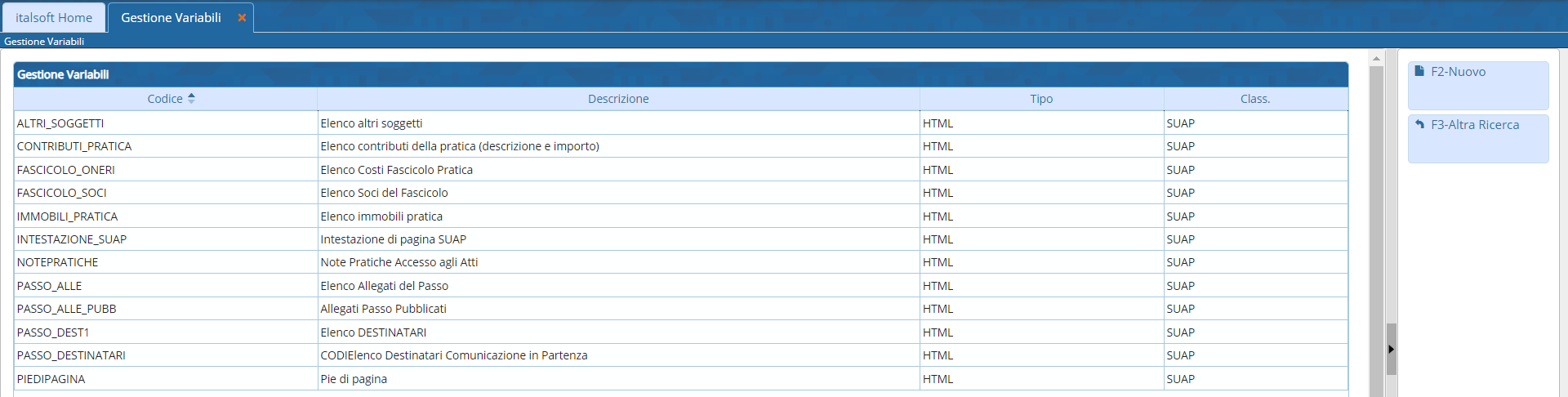
Task: Click the F2-Nuovo button
Action: pos(1478,85)
